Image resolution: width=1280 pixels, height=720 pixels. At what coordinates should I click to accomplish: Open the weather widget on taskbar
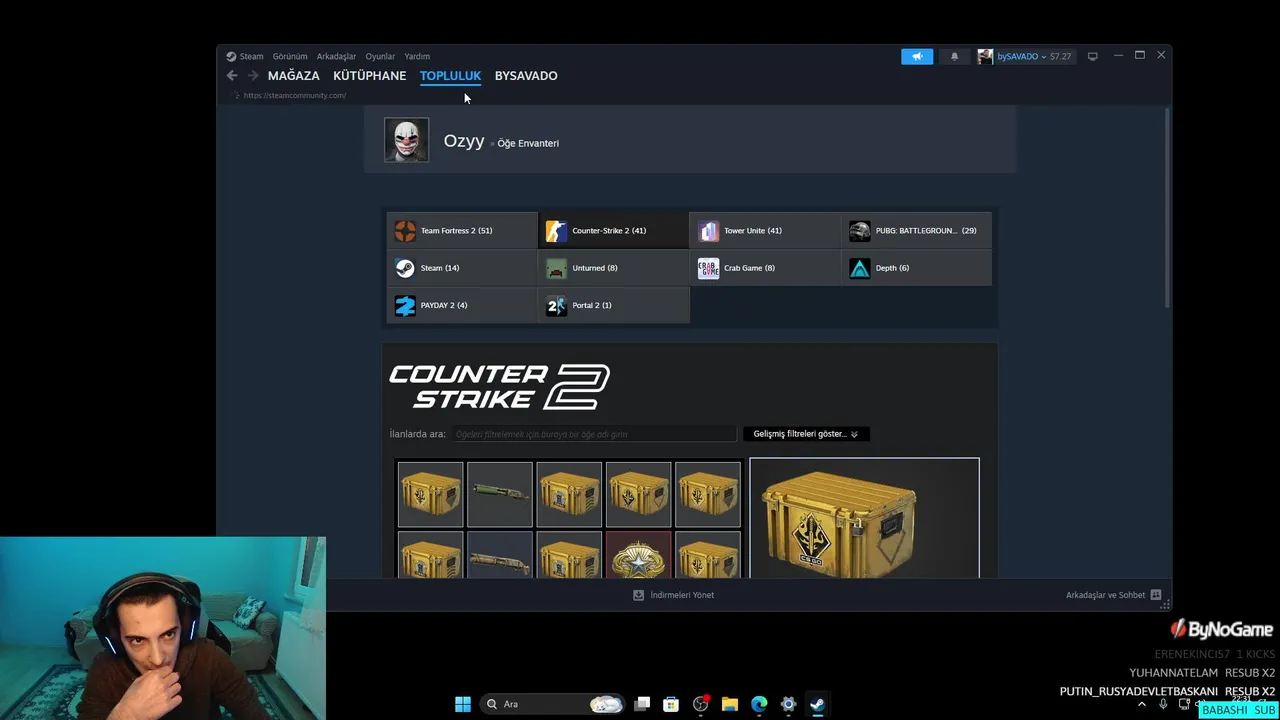click(606, 704)
